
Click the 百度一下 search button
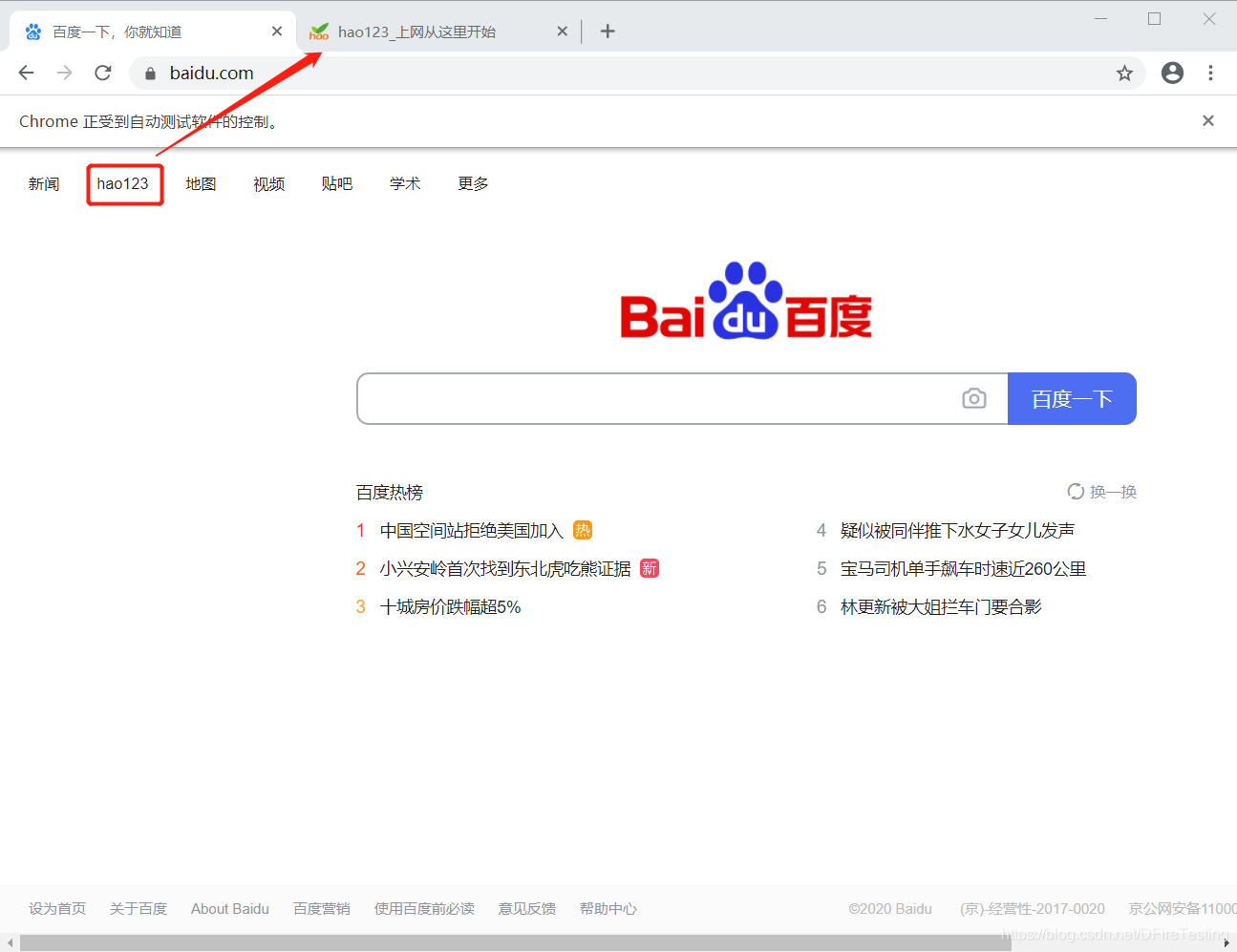pos(1072,398)
